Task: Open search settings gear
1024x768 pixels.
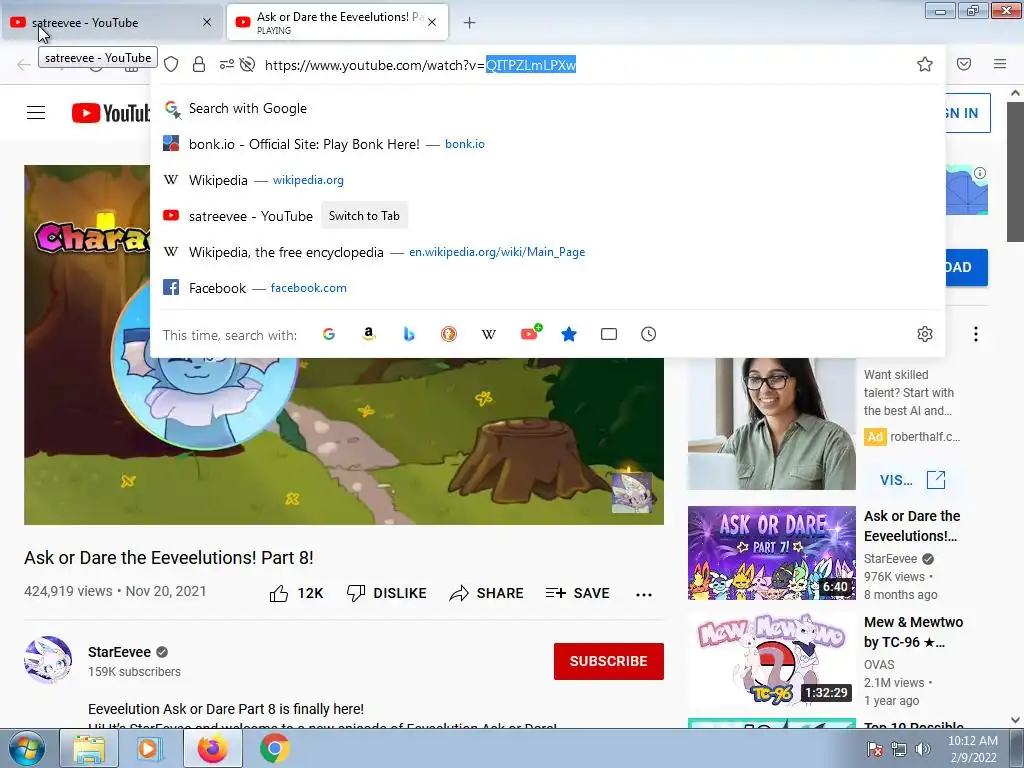Action: click(x=925, y=334)
